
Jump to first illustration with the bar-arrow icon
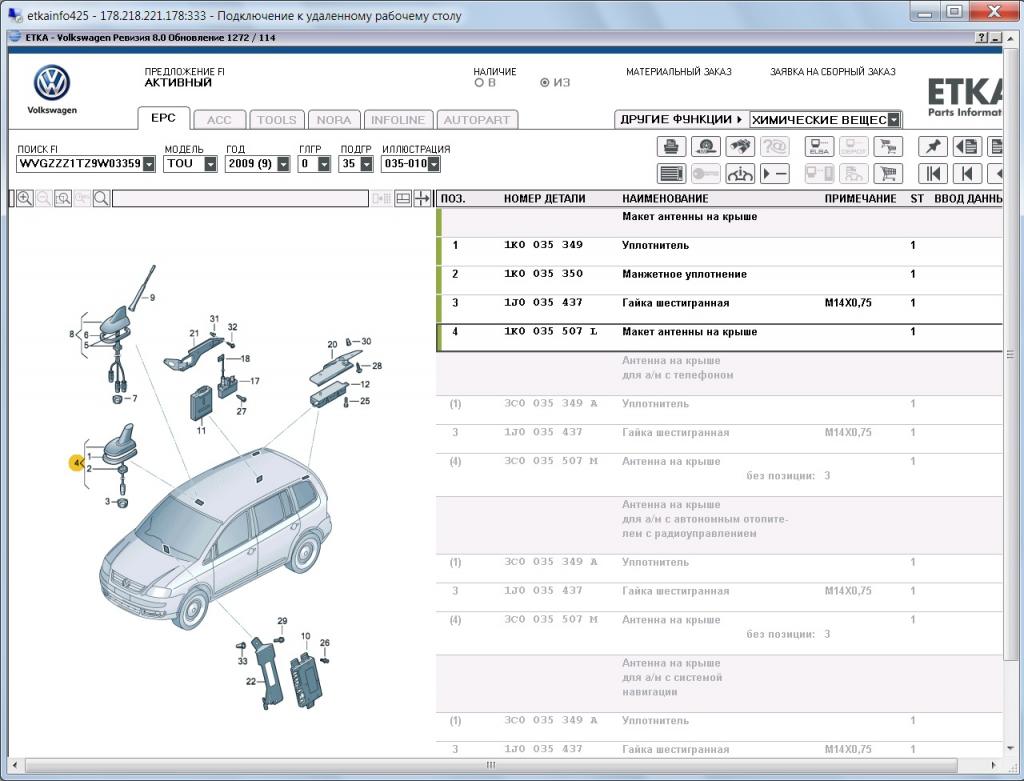coord(933,174)
